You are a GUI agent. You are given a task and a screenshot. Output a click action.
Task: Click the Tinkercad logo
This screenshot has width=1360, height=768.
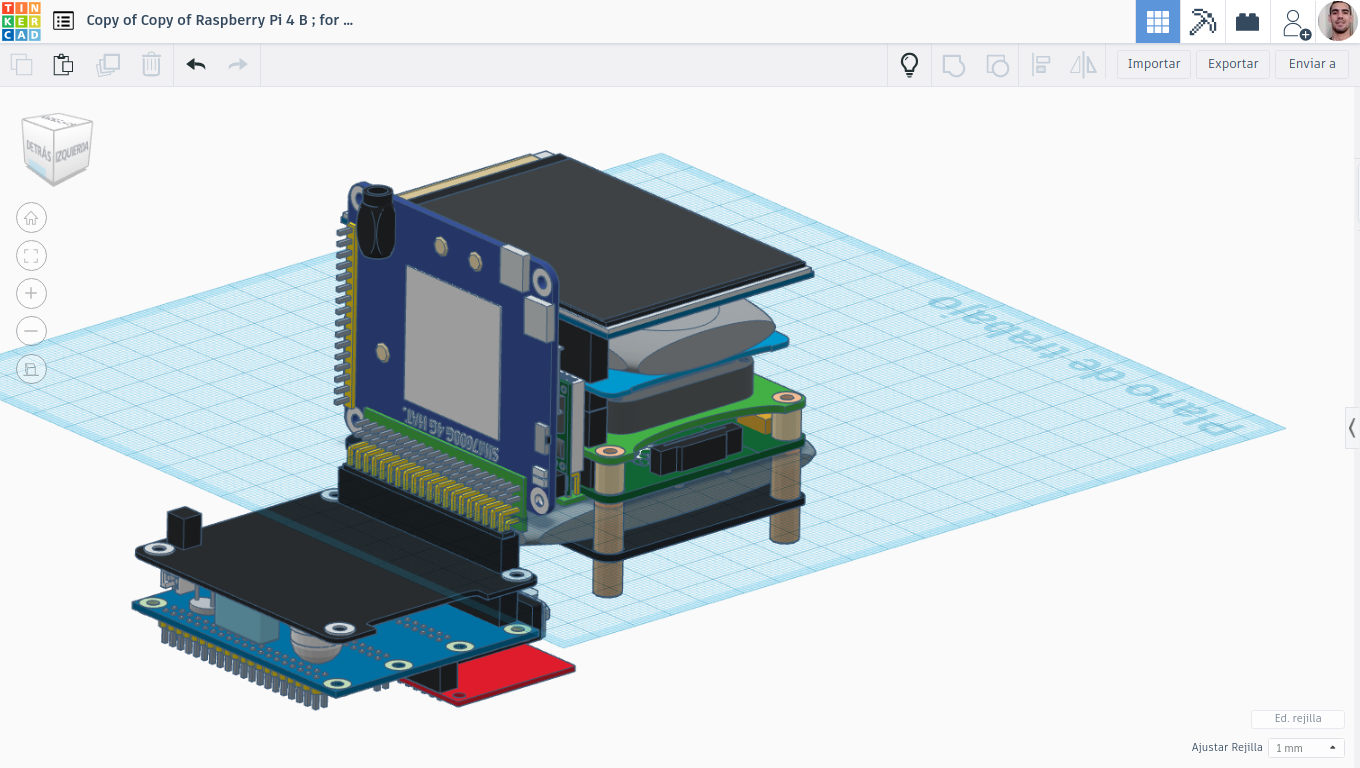pos(21,21)
